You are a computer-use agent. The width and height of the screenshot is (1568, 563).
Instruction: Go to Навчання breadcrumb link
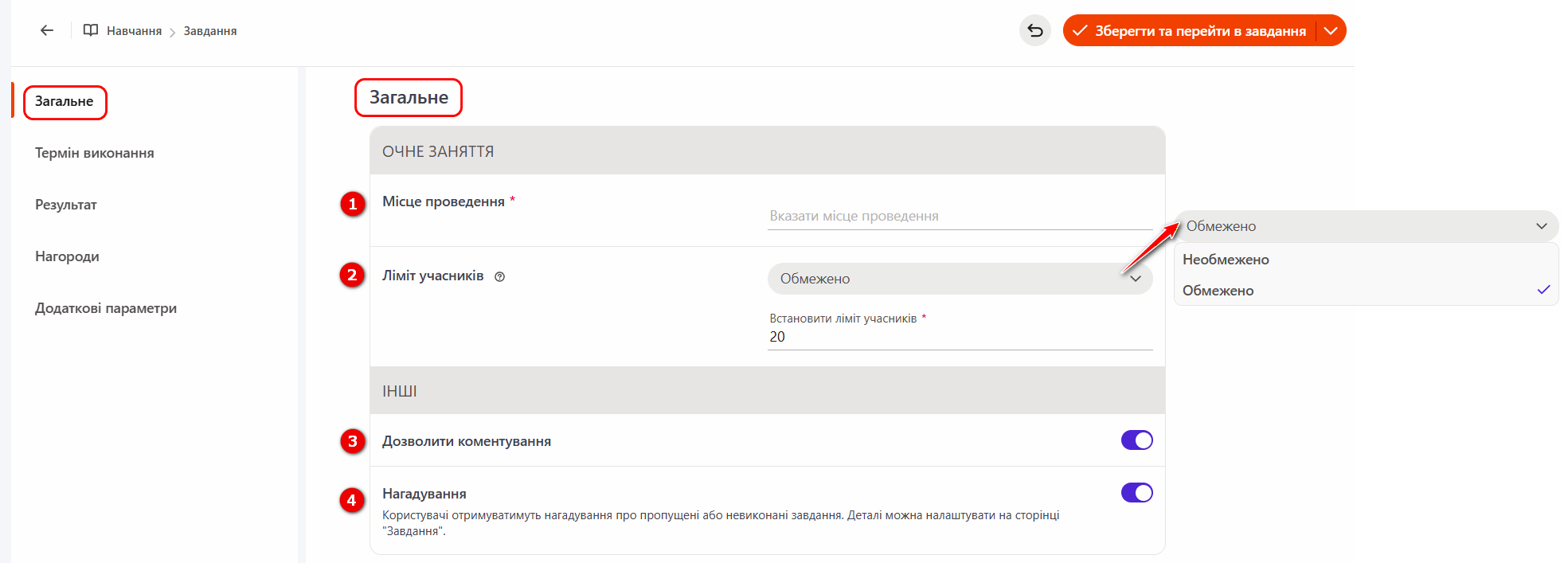(134, 31)
